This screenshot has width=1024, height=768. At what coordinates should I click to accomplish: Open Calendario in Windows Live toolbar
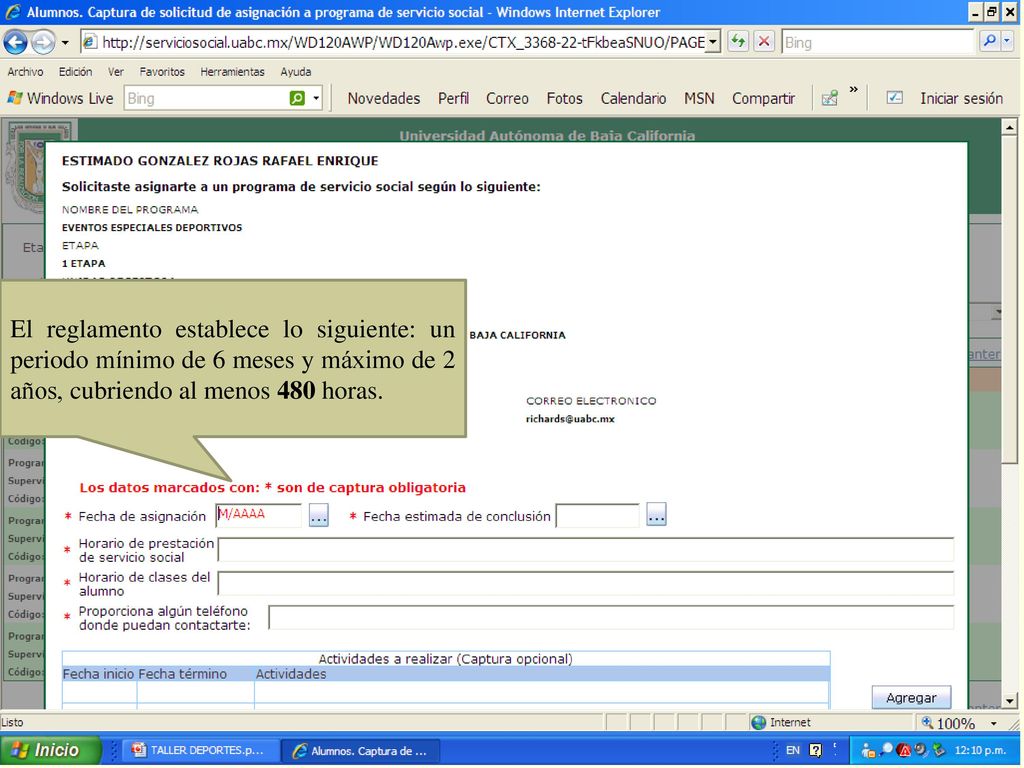click(x=633, y=99)
